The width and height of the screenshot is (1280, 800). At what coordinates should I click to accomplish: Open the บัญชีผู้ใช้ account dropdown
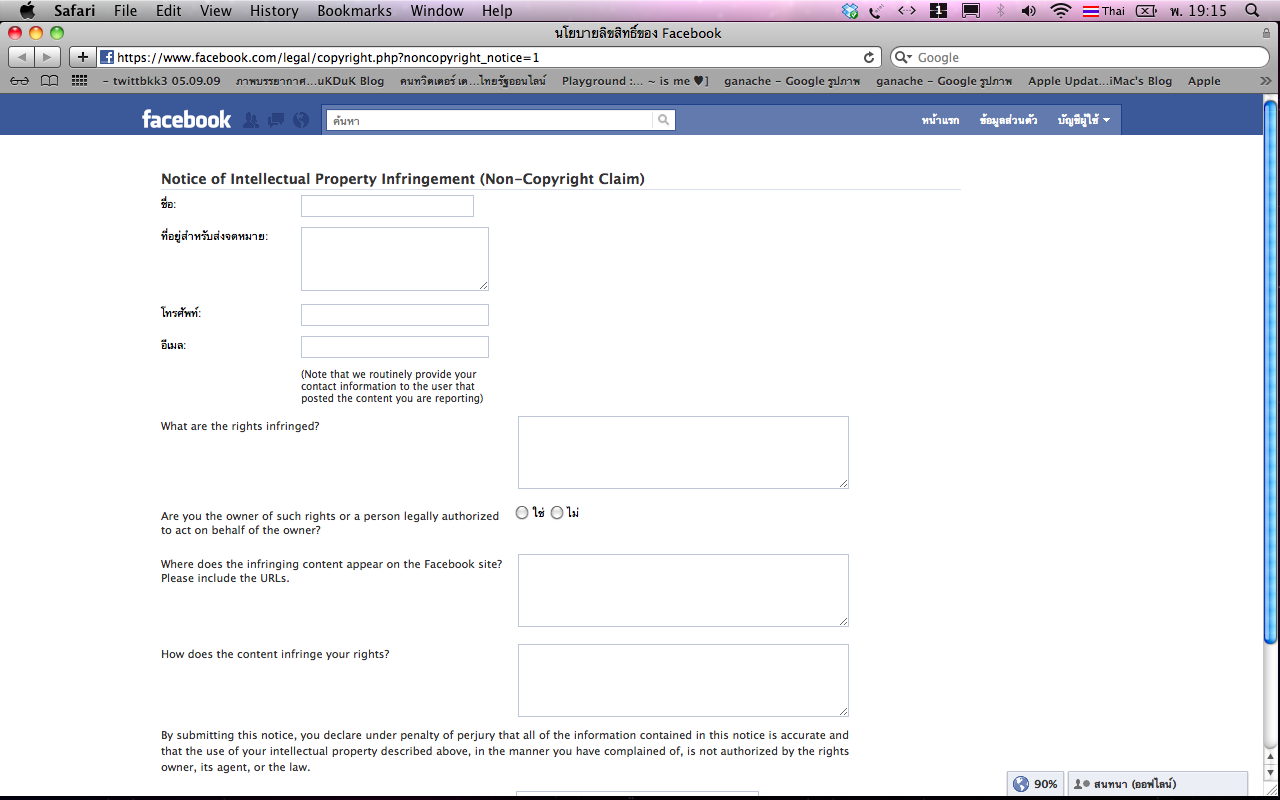1084,120
